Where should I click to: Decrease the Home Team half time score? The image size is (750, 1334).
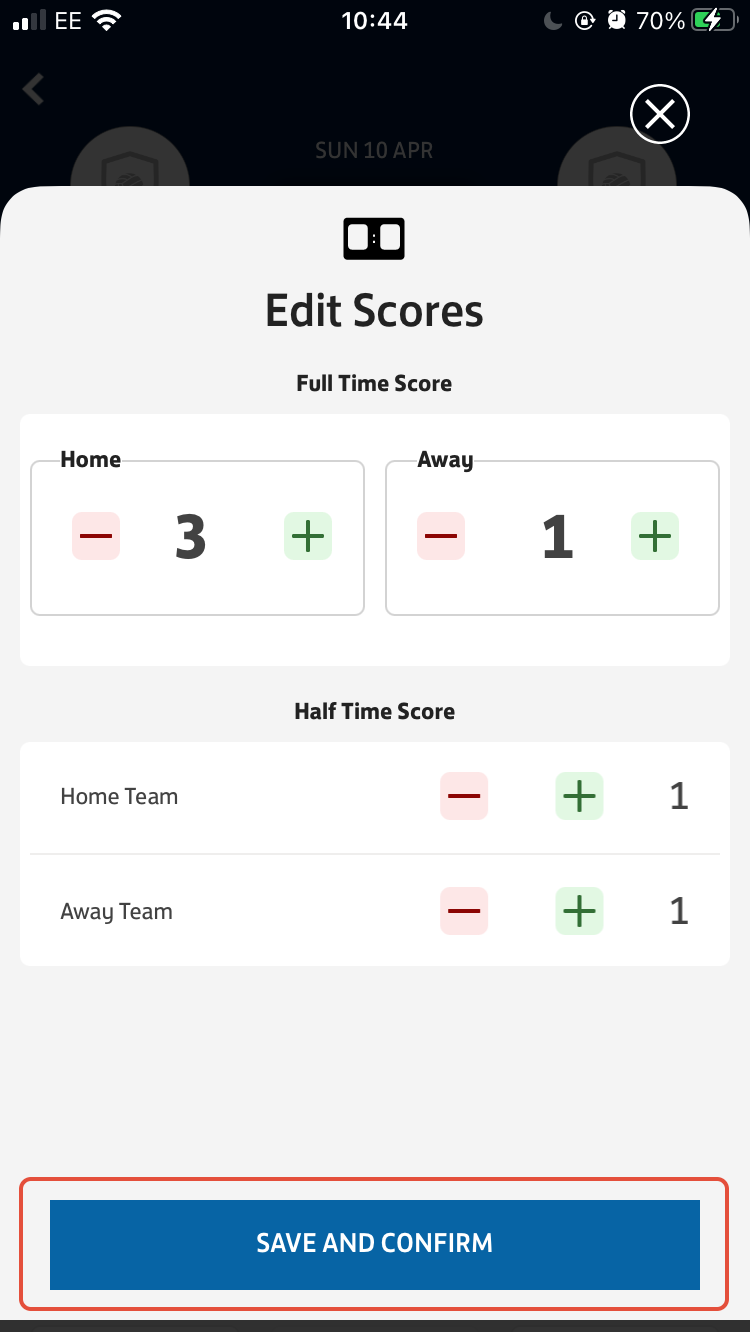(x=463, y=796)
